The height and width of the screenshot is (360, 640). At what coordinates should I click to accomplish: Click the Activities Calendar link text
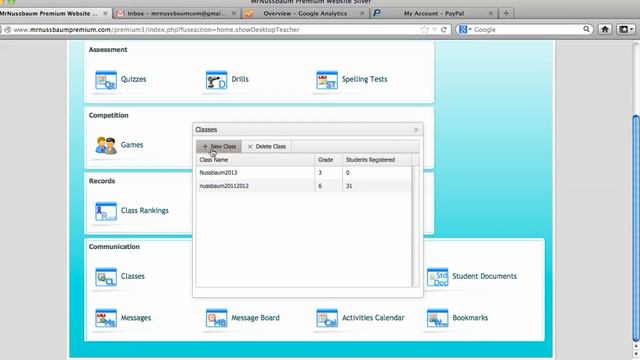coord(373,318)
